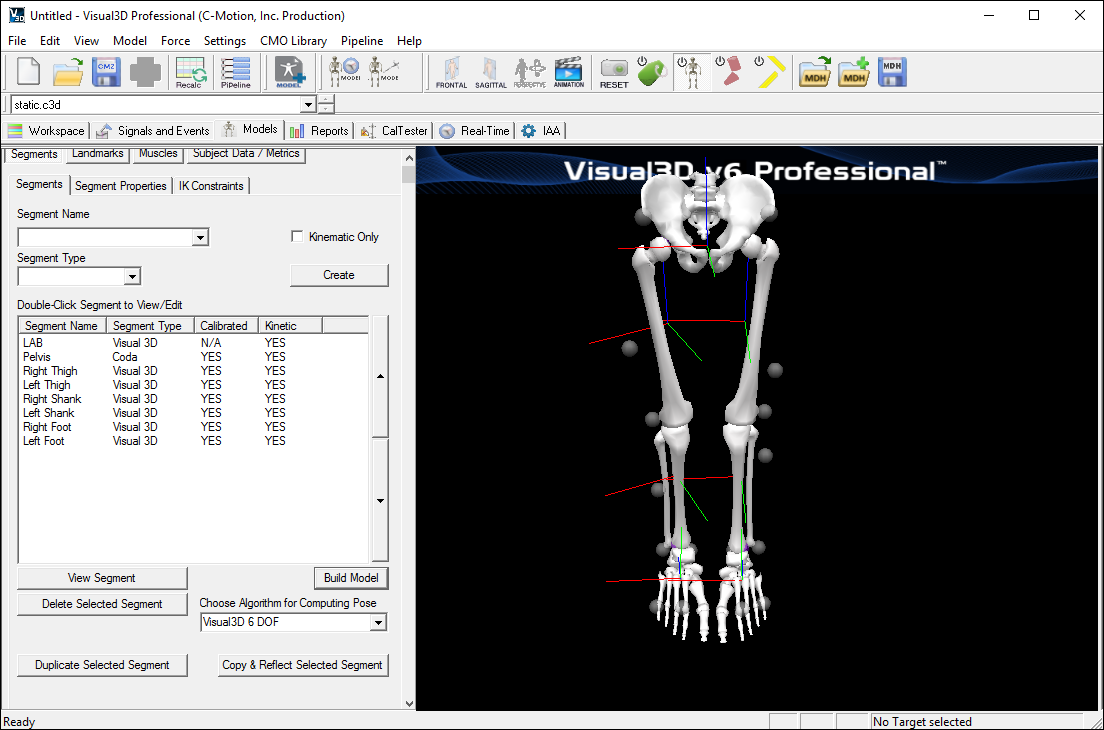The width and height of the screenshot is (1104, 730).
Task: Enable the Kinematic Only checkbox
Action: click(297, 237)
